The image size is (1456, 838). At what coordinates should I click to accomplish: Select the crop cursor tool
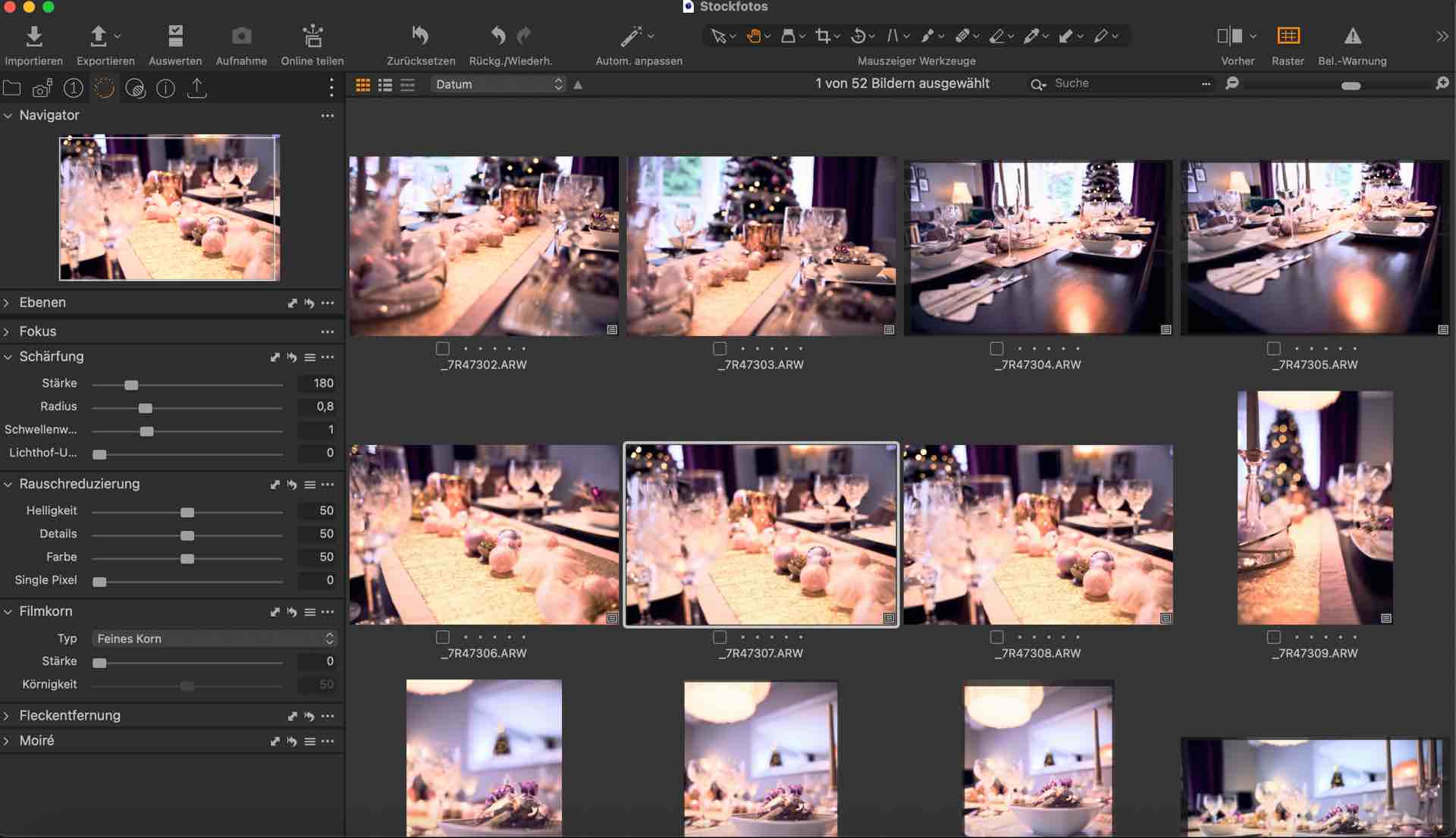pos(823,36)
